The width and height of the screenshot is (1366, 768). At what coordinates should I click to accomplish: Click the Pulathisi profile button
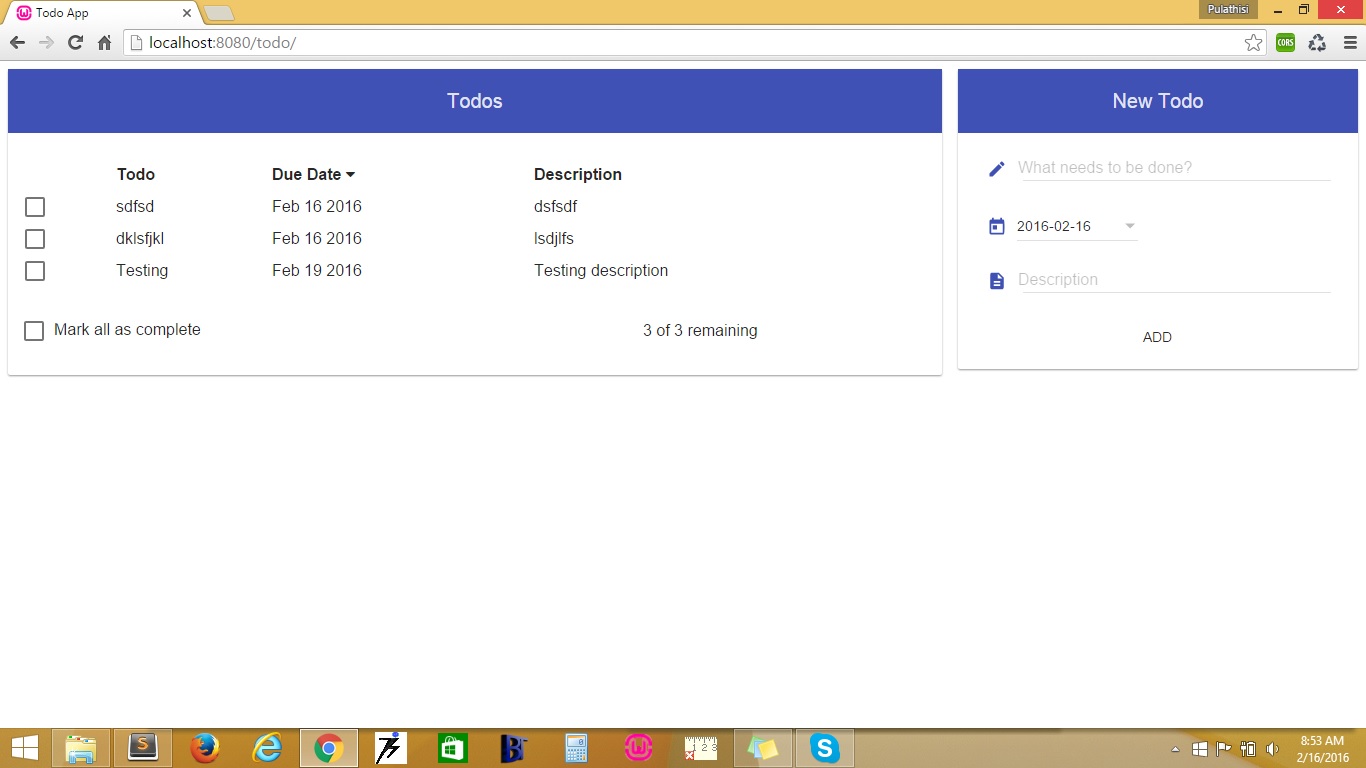pos(1228,9)
